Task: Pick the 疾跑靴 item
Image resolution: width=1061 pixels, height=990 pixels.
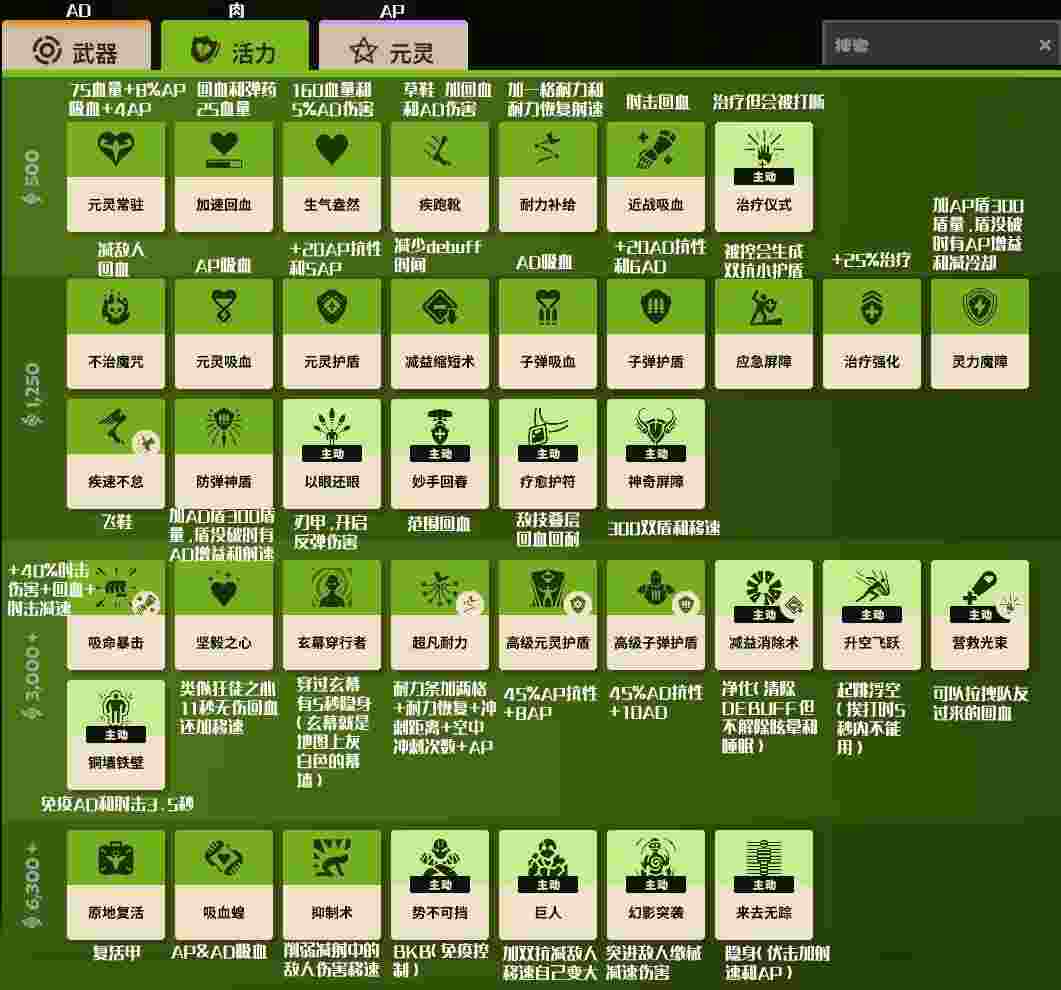Action: click(x=440, y=177)
